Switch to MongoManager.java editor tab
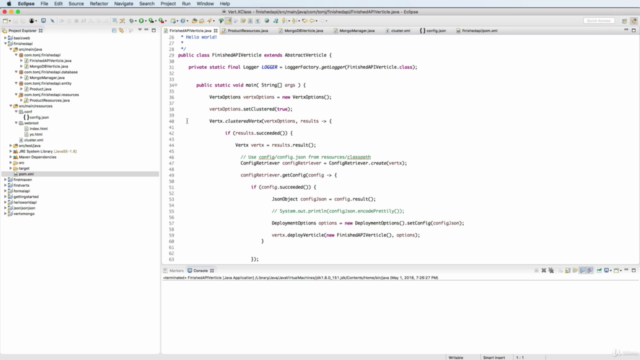Image resolution: width=640 pixels, height=360 pixels. [x=356, y=31]
